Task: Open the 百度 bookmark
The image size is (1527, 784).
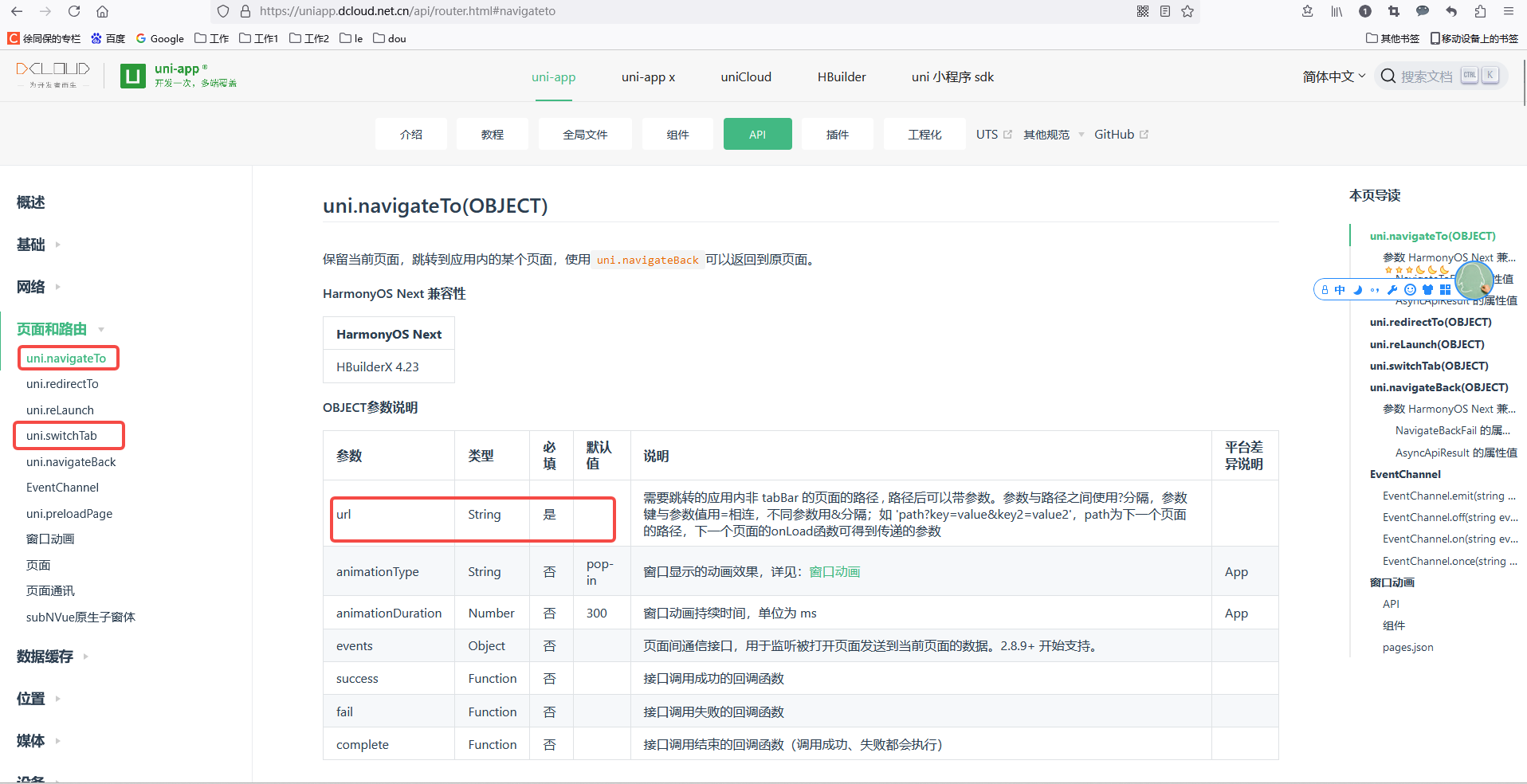Action: (108, 38)
